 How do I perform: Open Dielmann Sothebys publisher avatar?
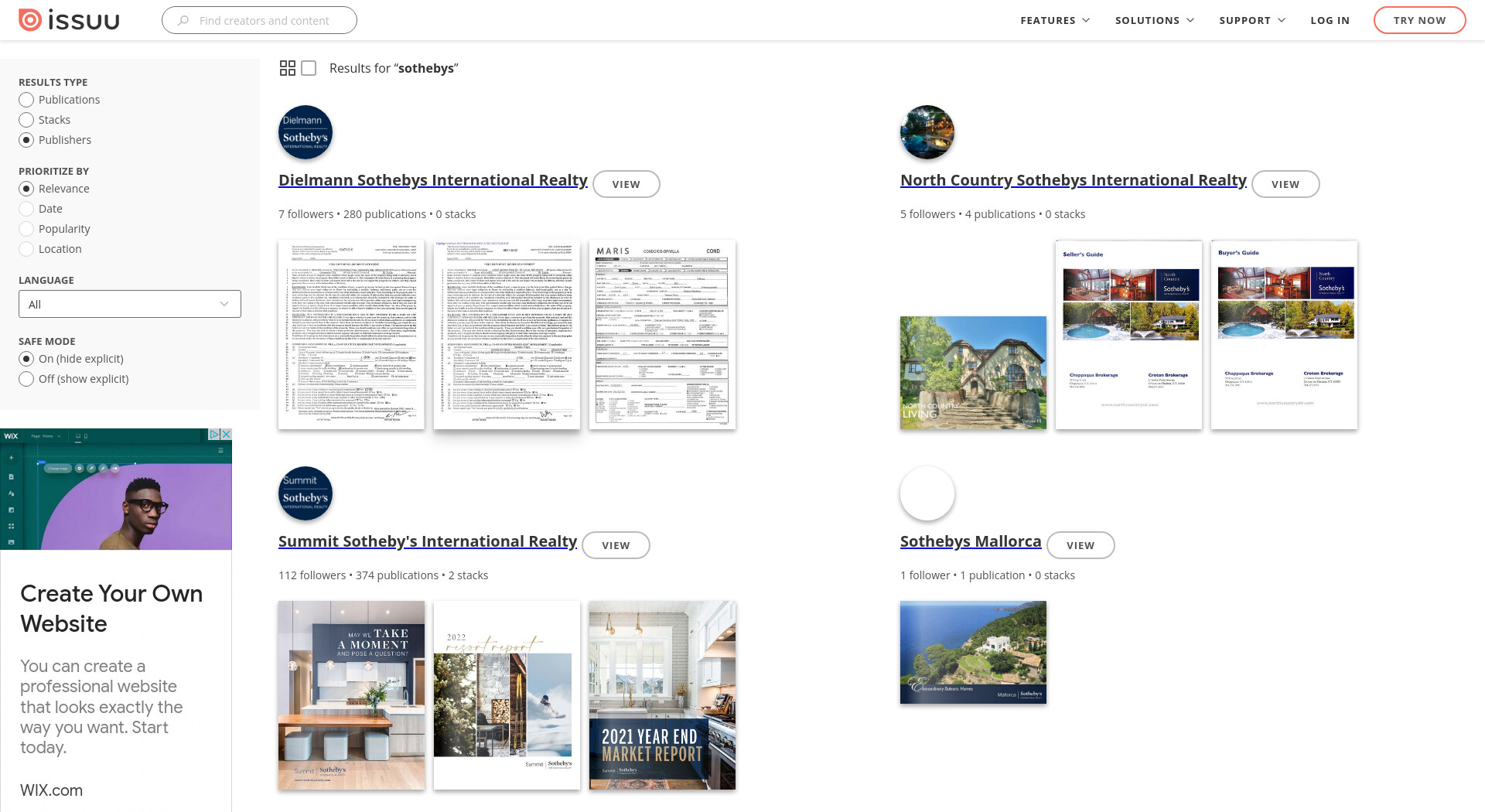(306, 132)
